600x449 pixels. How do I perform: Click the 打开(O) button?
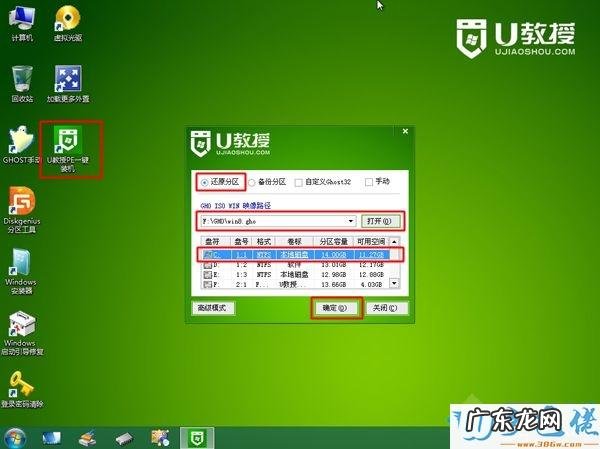380,221
